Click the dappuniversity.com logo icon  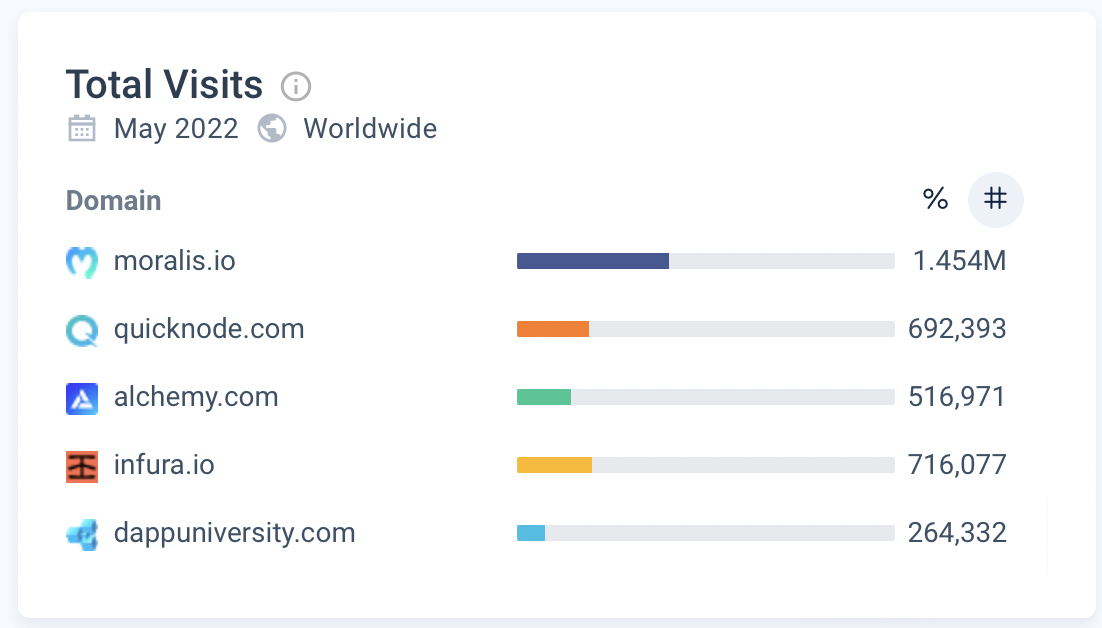tap(81, 534)
